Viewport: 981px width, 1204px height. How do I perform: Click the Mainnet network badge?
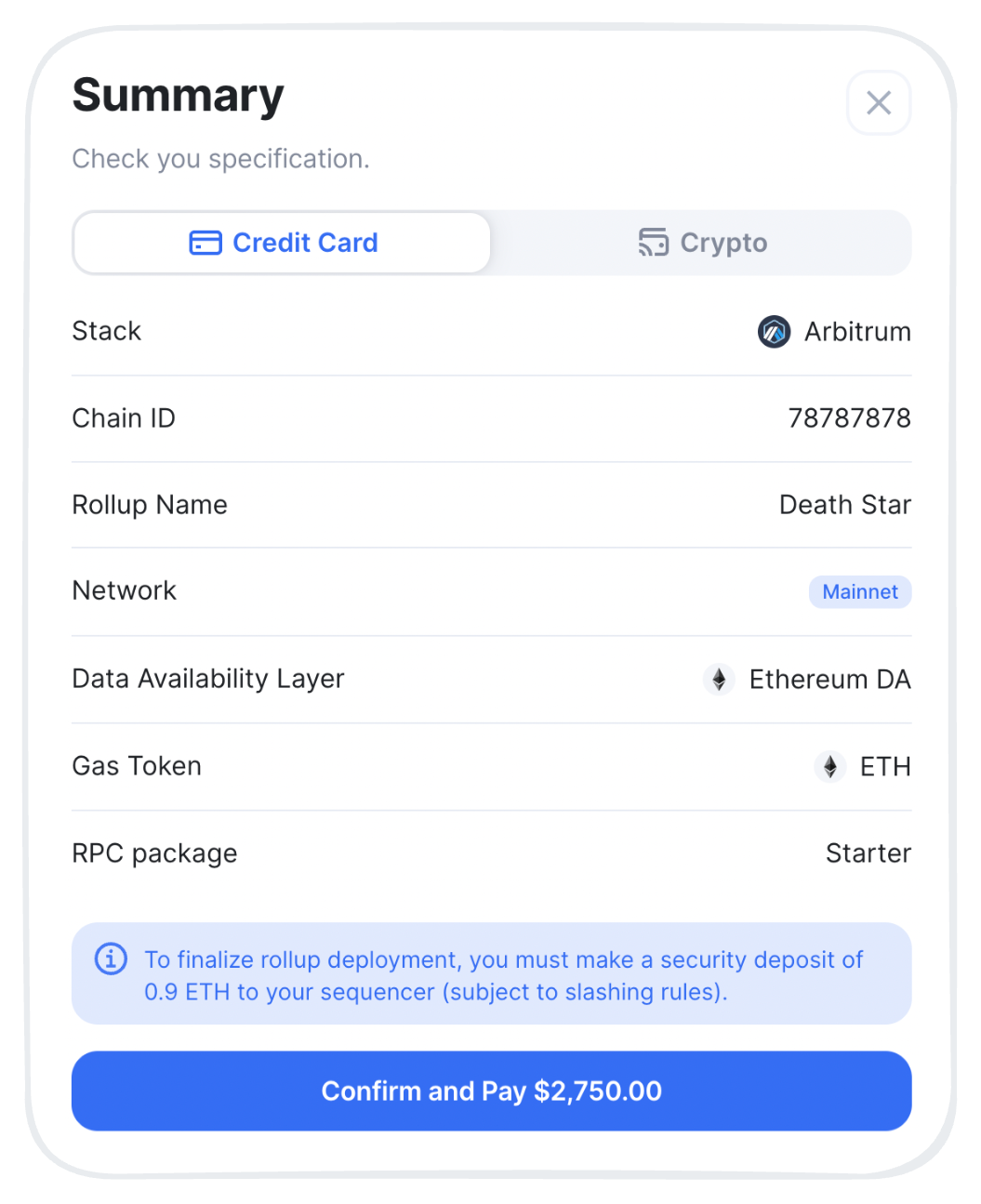point(860,592)
